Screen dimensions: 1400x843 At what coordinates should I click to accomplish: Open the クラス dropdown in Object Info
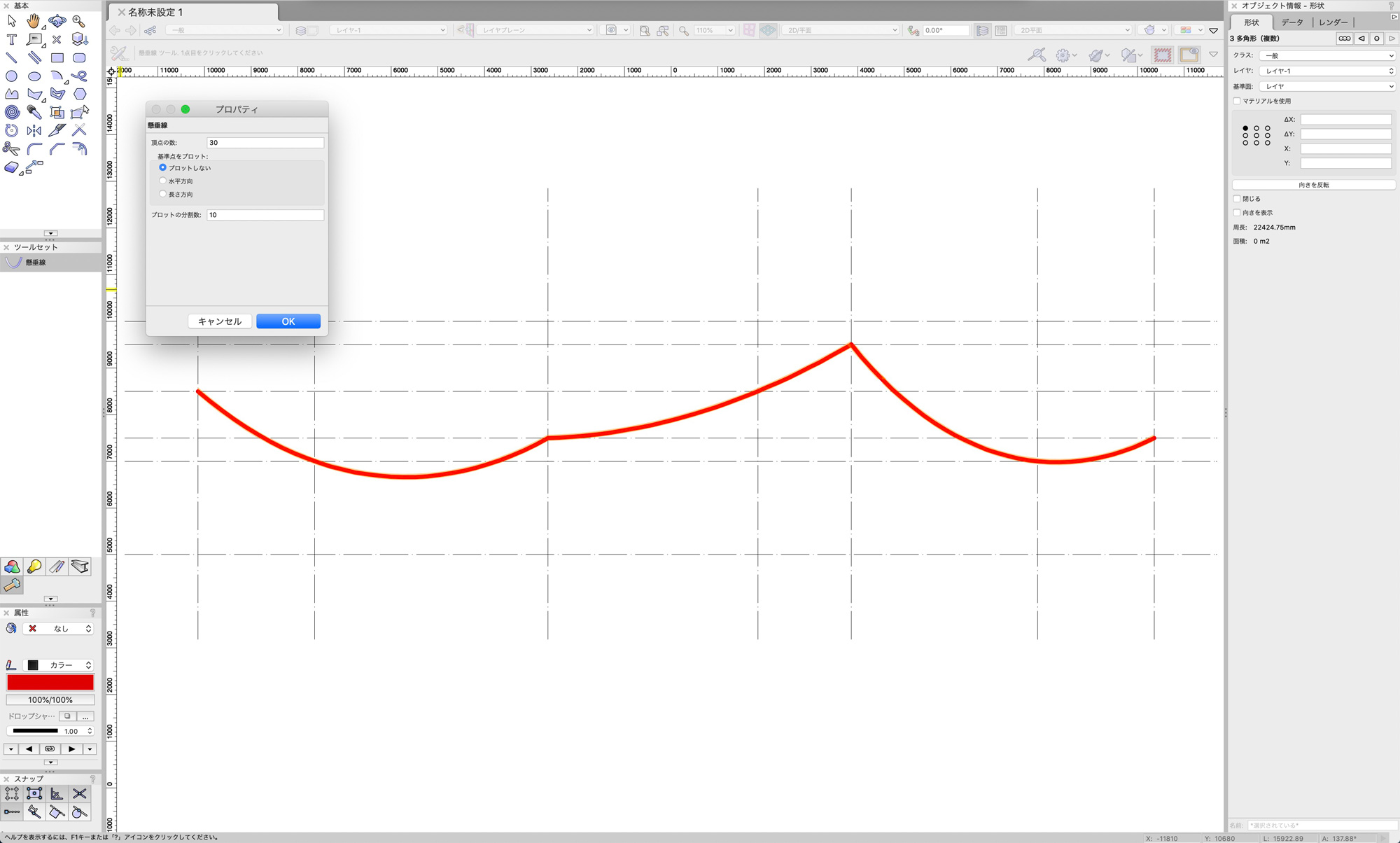[x=1326, y=55]
